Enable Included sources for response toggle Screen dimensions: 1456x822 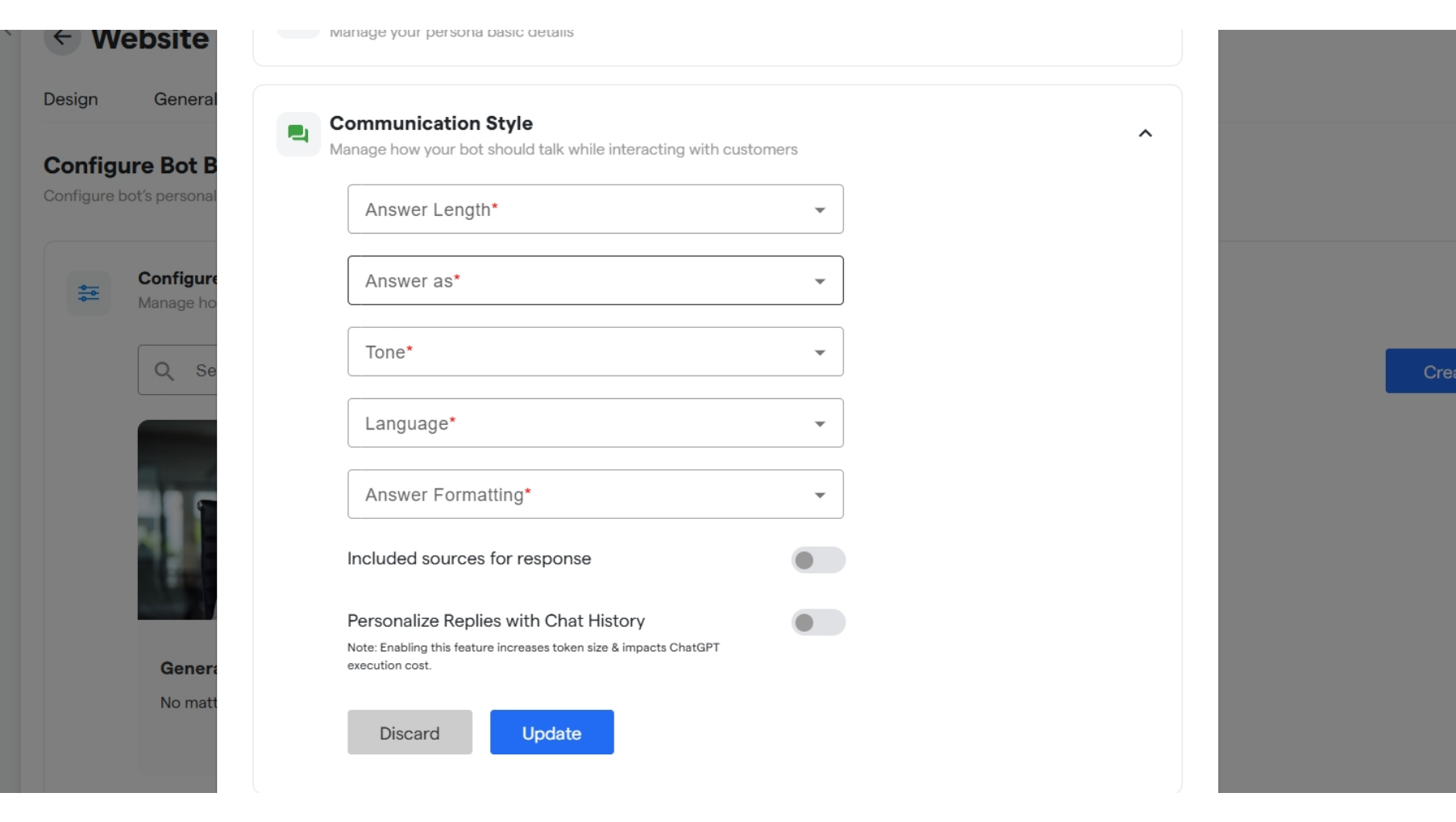pos(817,560)
